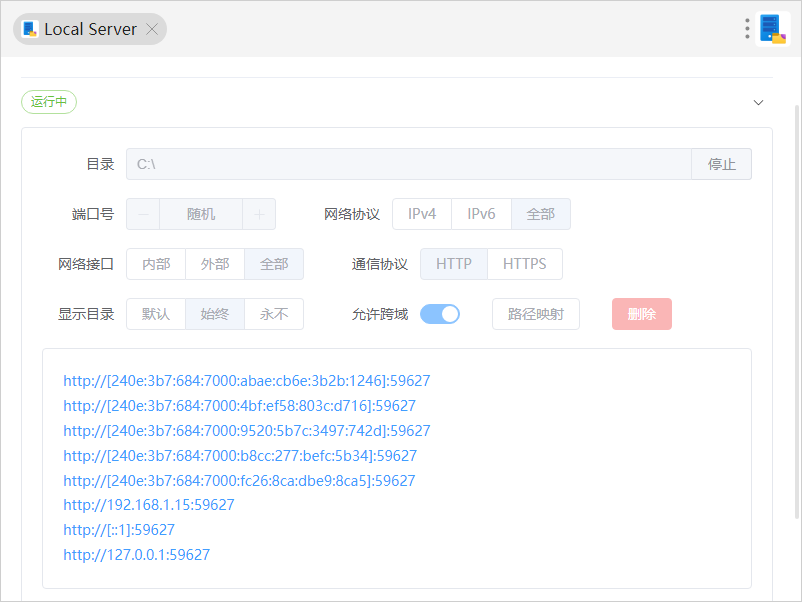Screen dimensions: 802x602
Task: Open the vertical three-dot menu
Action: coord(746,28)
